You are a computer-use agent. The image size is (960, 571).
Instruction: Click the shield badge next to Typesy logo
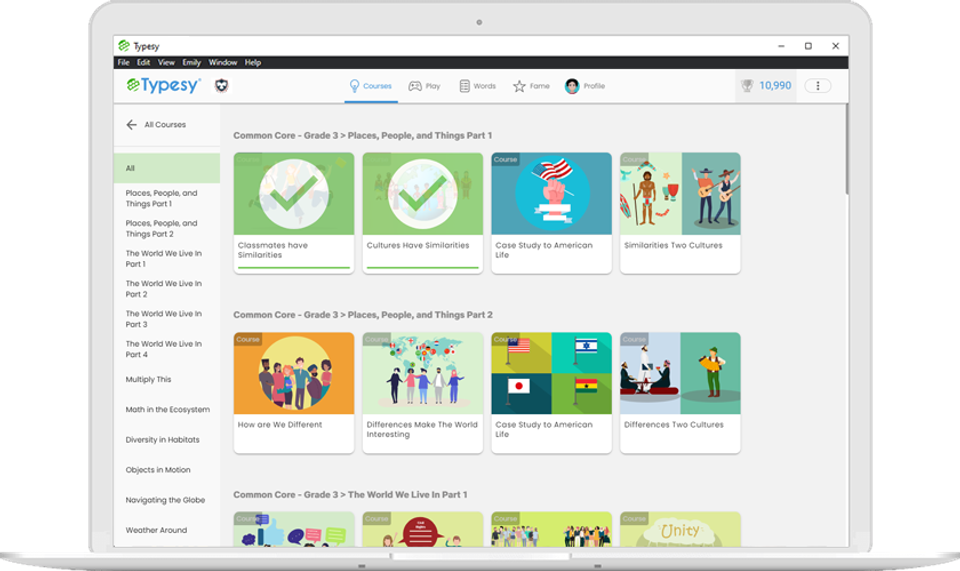pos(222,86)
